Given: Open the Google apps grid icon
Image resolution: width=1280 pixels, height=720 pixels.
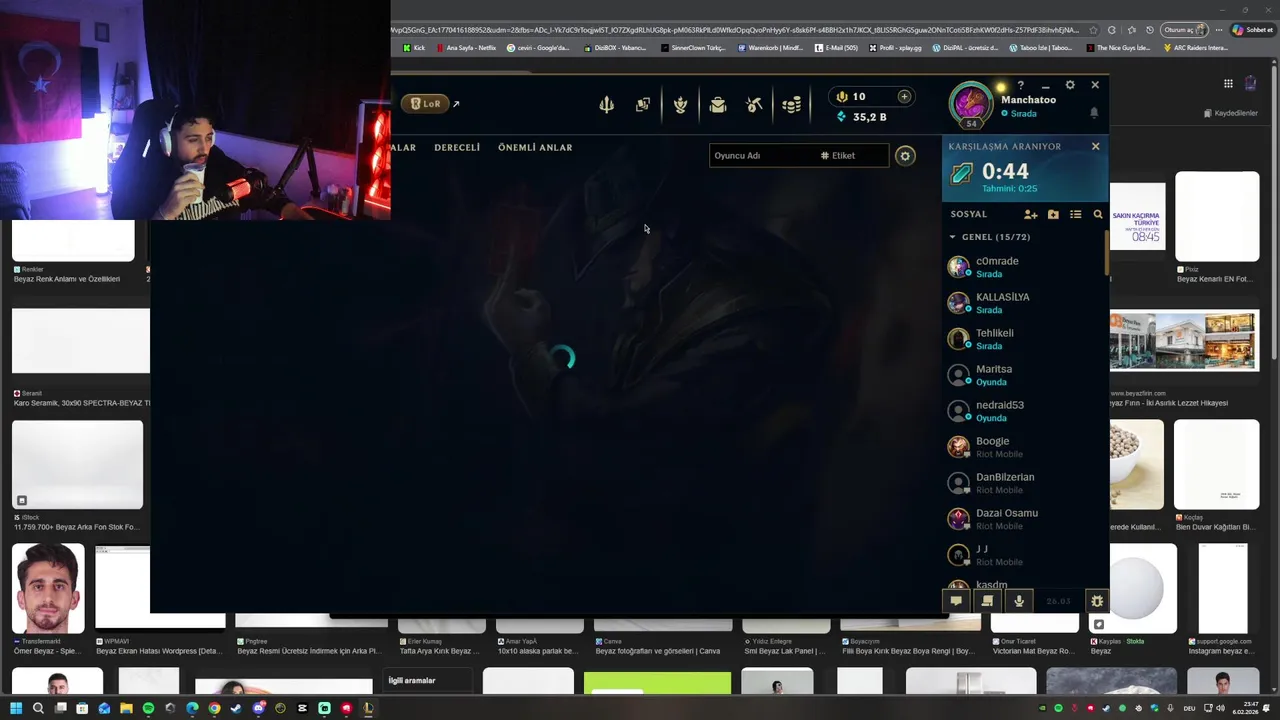Looking at the screenshot, I should tap(1228, 83).
